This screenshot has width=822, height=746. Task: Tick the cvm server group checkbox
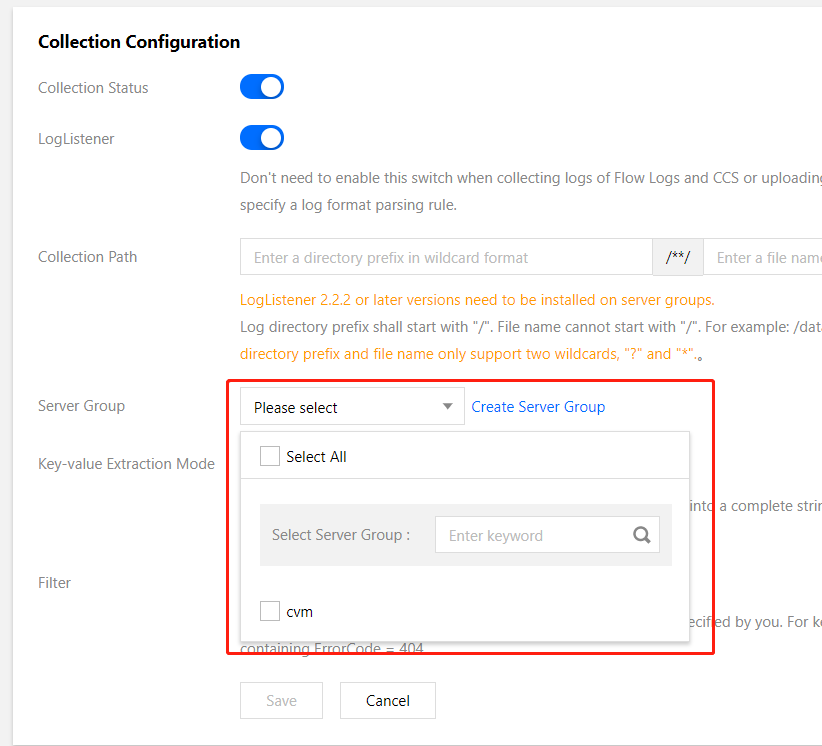point(270,611)
